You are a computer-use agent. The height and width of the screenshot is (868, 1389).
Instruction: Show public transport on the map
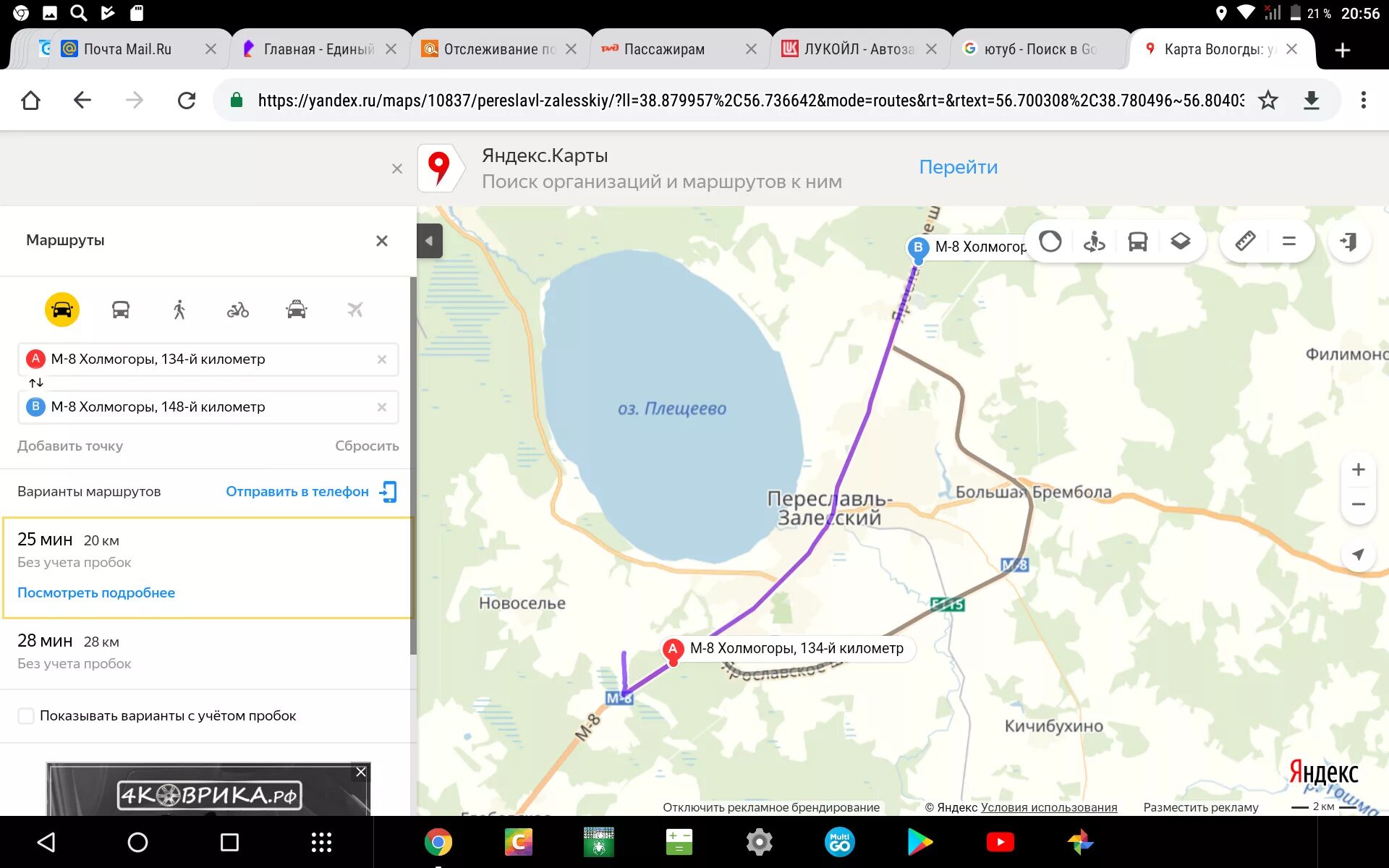pyautogui.click(x=1137, y=241)
